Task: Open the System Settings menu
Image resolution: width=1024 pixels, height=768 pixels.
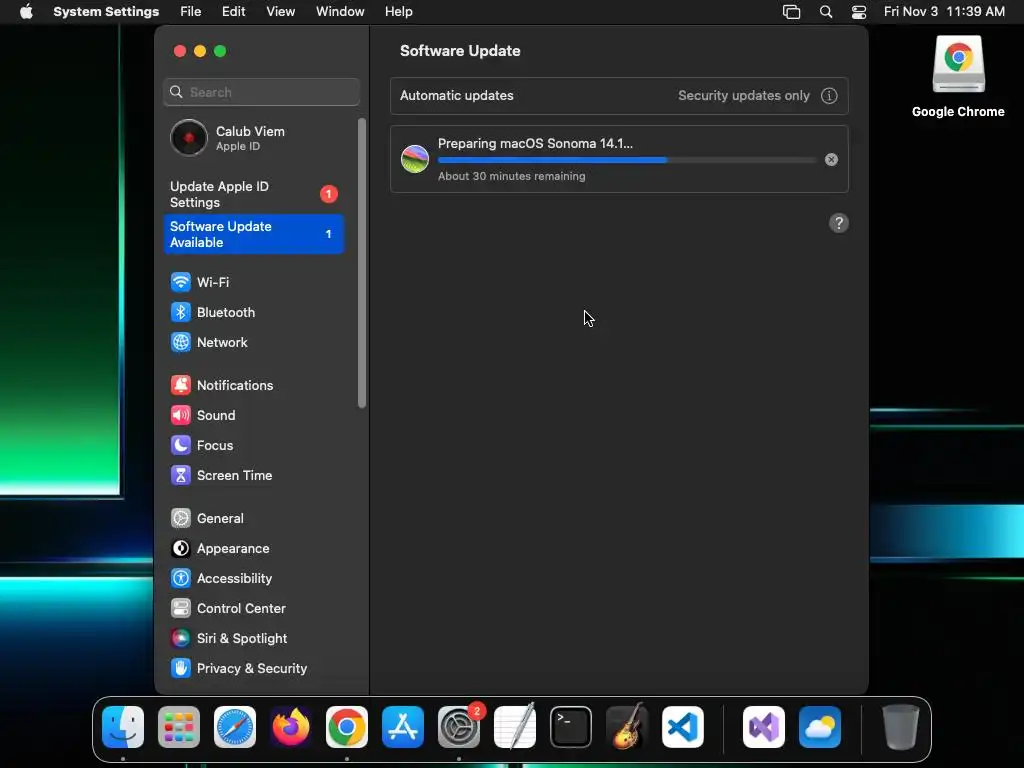Action: (106, 12)
